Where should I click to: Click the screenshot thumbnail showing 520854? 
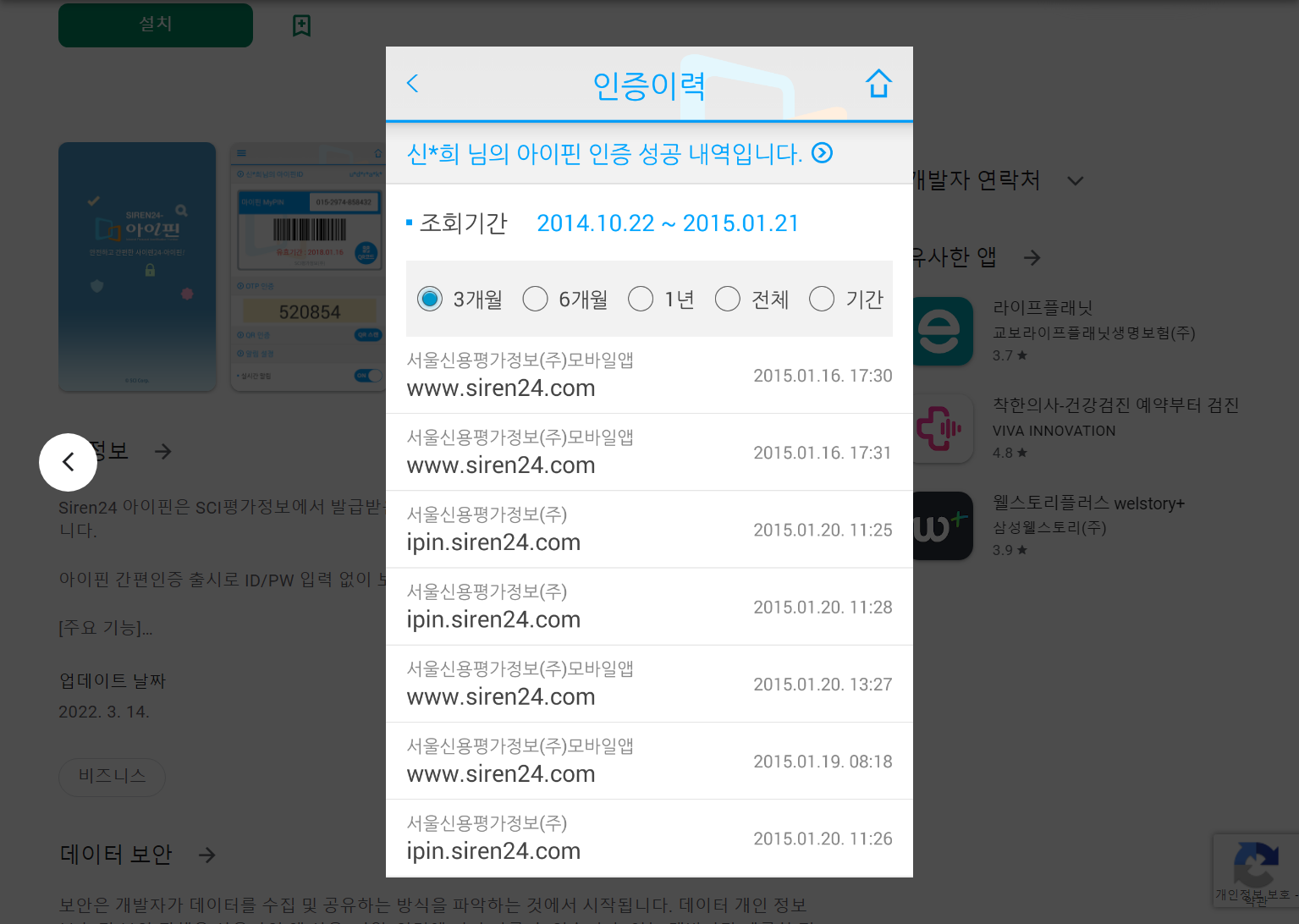point(308,267)
